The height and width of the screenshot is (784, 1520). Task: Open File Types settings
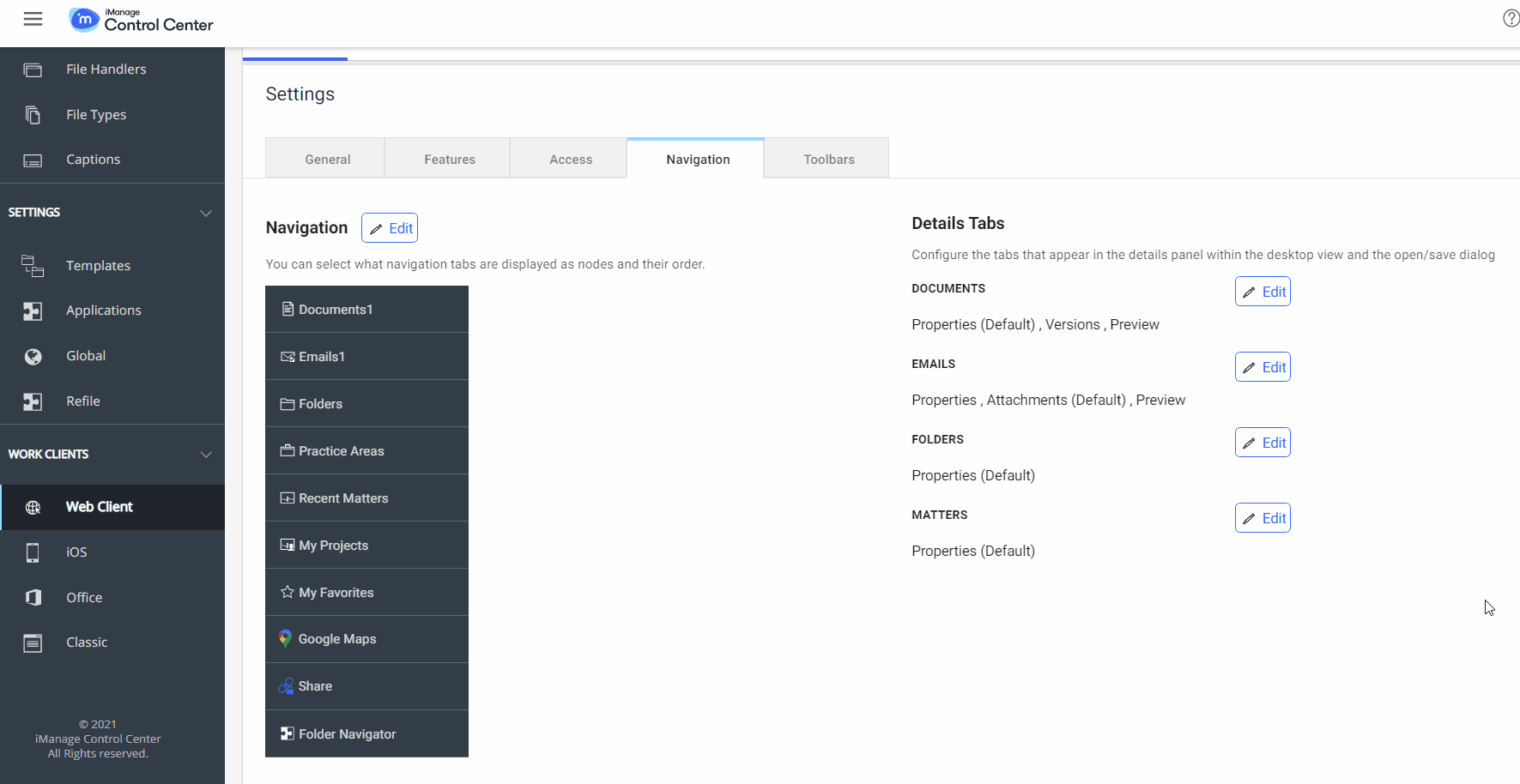[96, 114]
